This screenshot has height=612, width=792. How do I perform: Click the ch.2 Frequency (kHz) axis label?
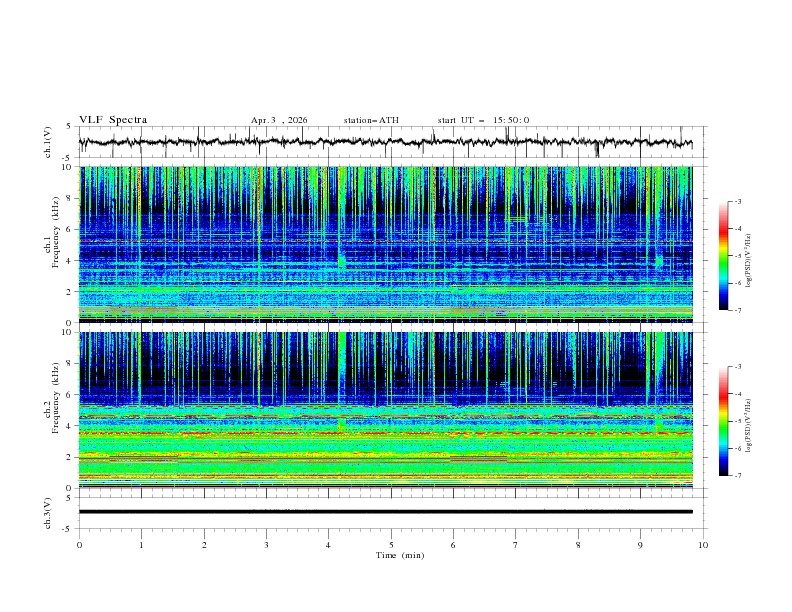coord(57,398)
